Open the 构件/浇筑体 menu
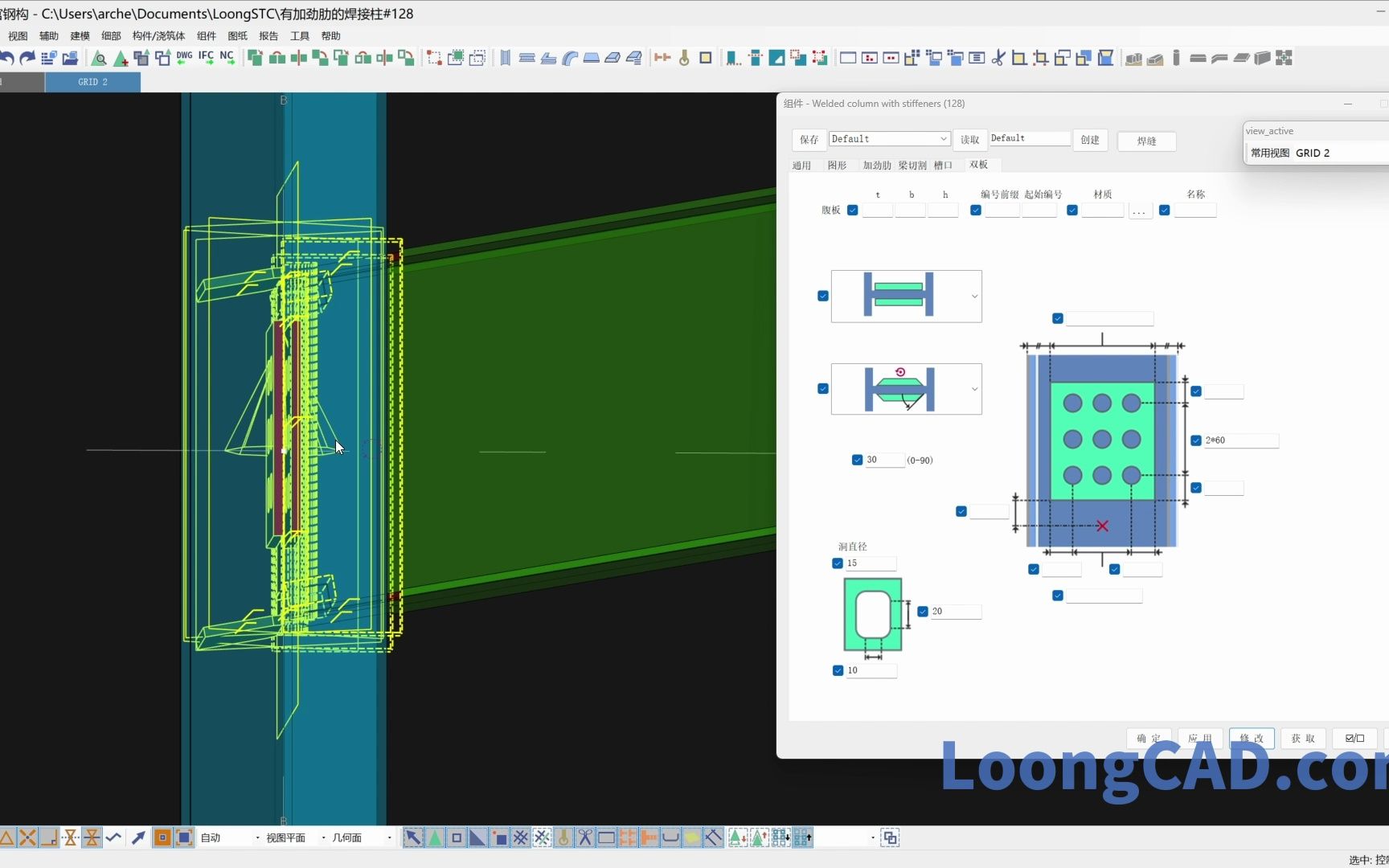This screenshot has width=1389, height=868. (158, 36)
